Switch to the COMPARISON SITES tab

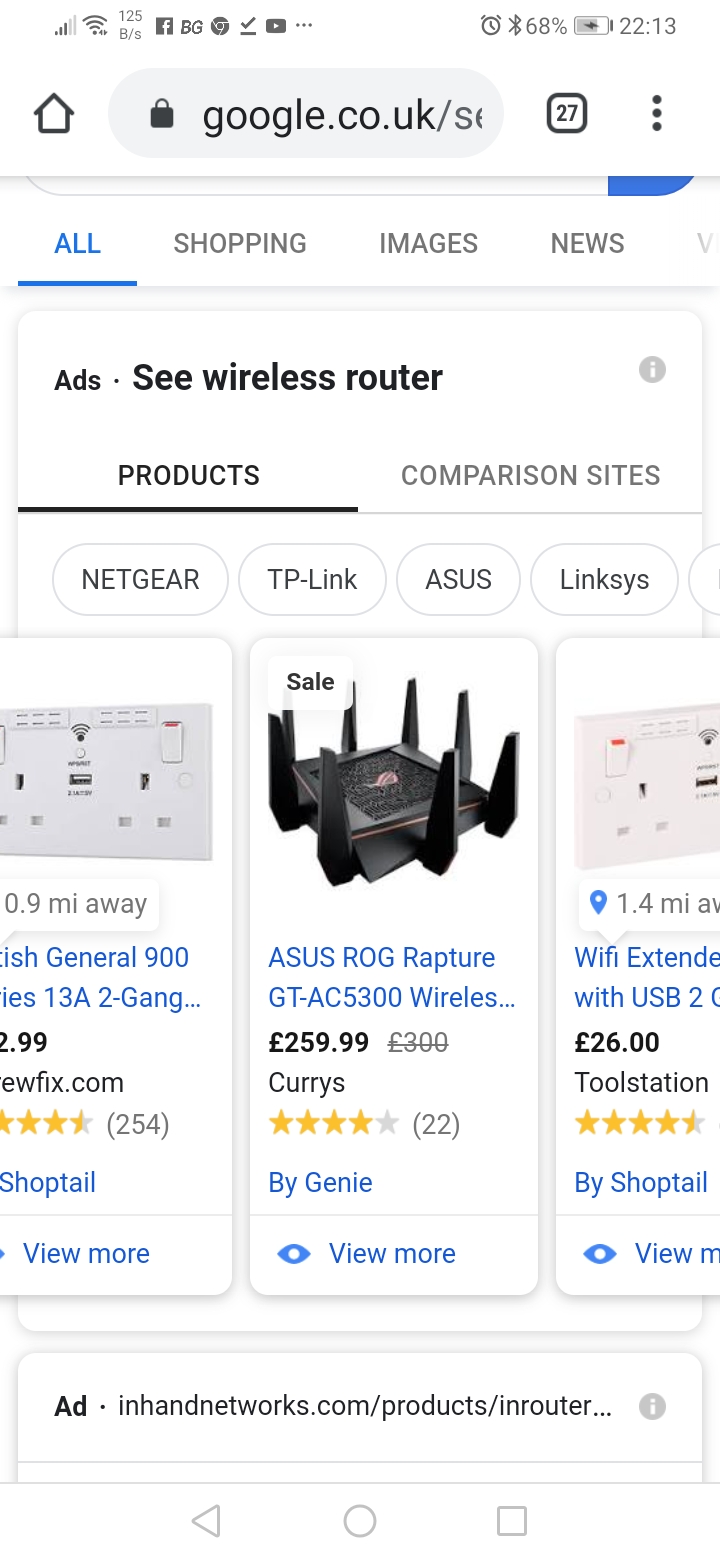pos(531,475)
